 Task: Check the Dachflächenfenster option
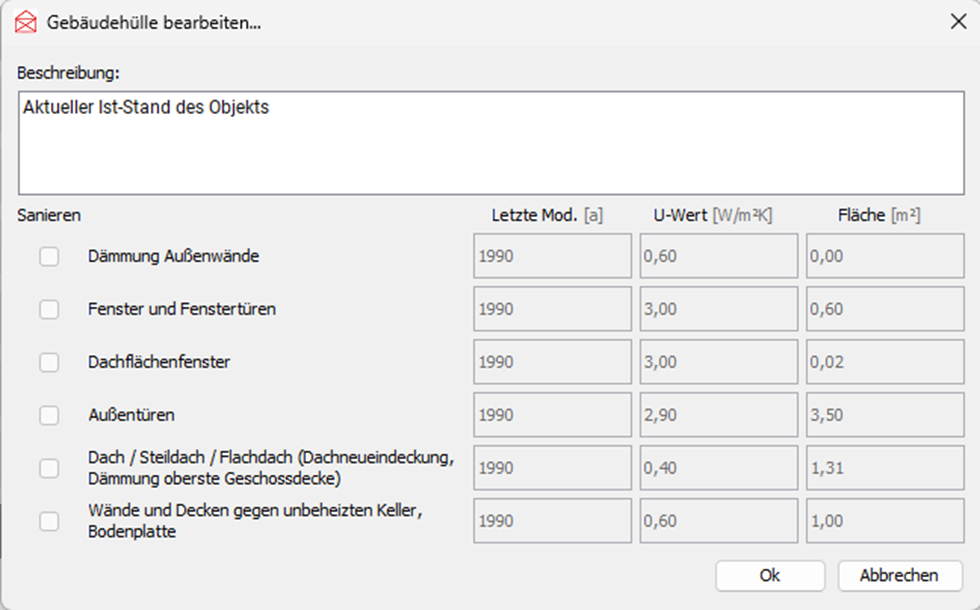49,362
